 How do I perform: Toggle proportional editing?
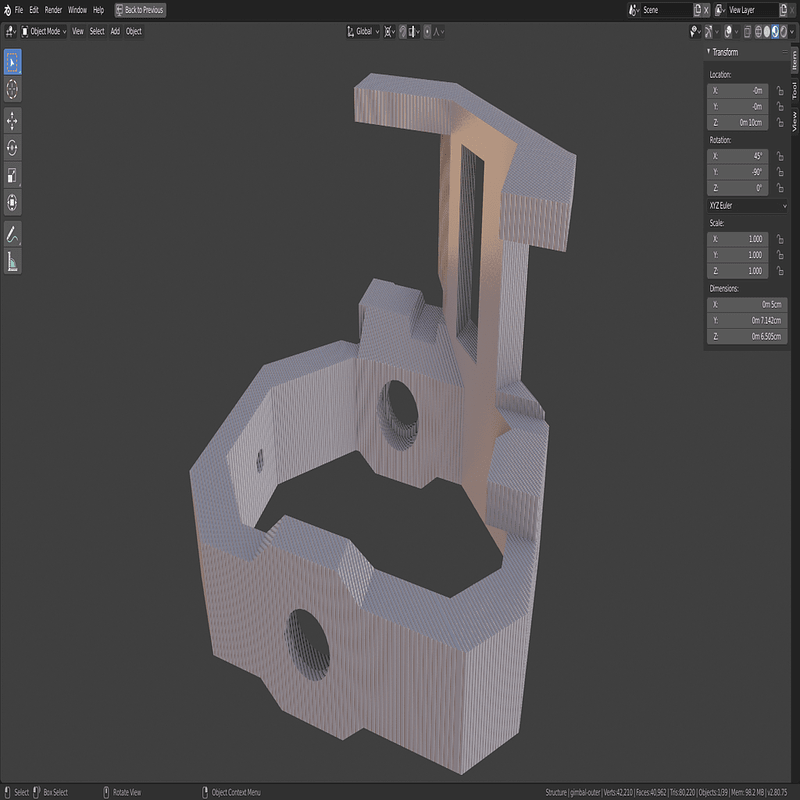pos(428,32)
